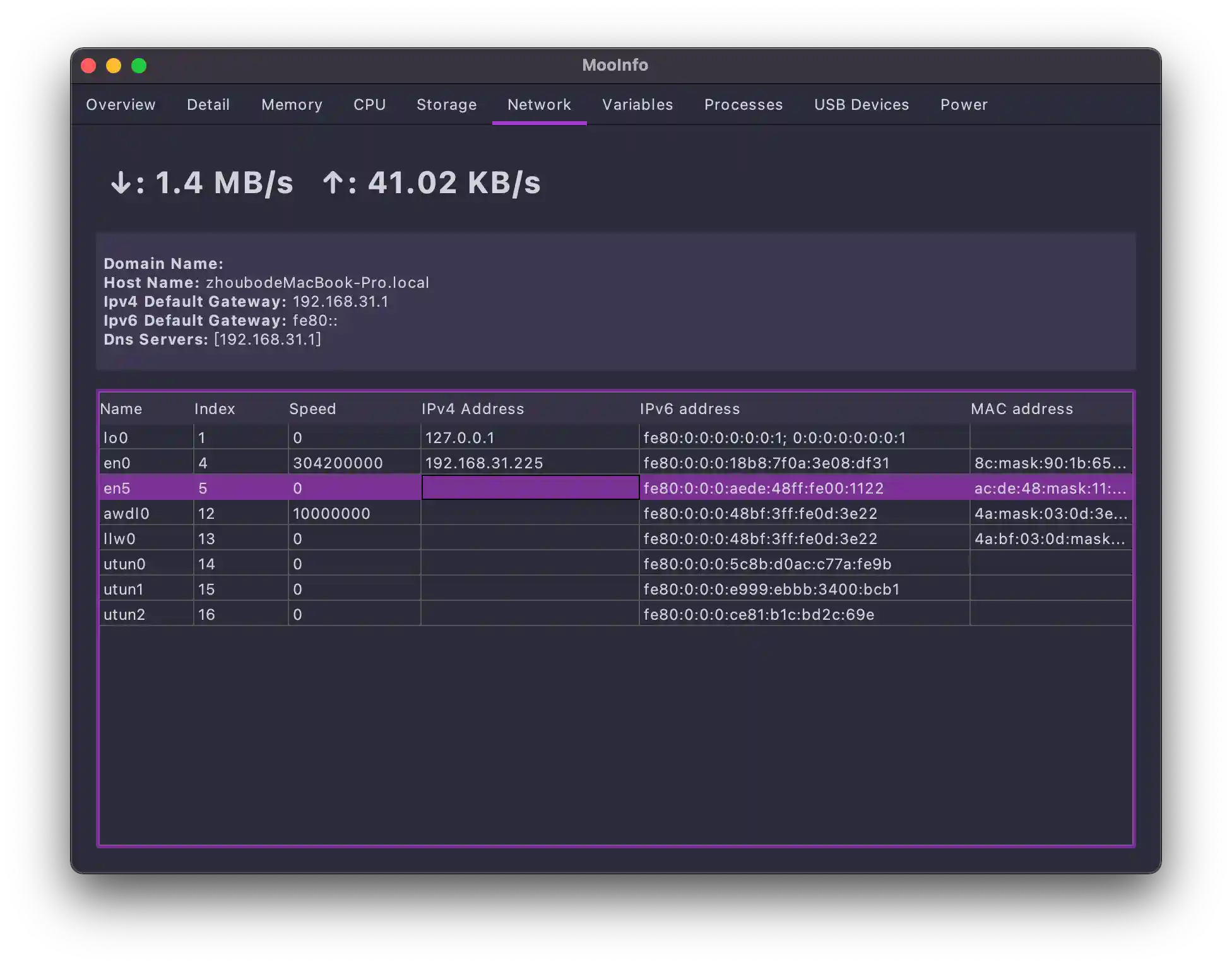Screen dimensions: 1232x967
Task: Switch to the Power tab
Action: coord(964,105)
